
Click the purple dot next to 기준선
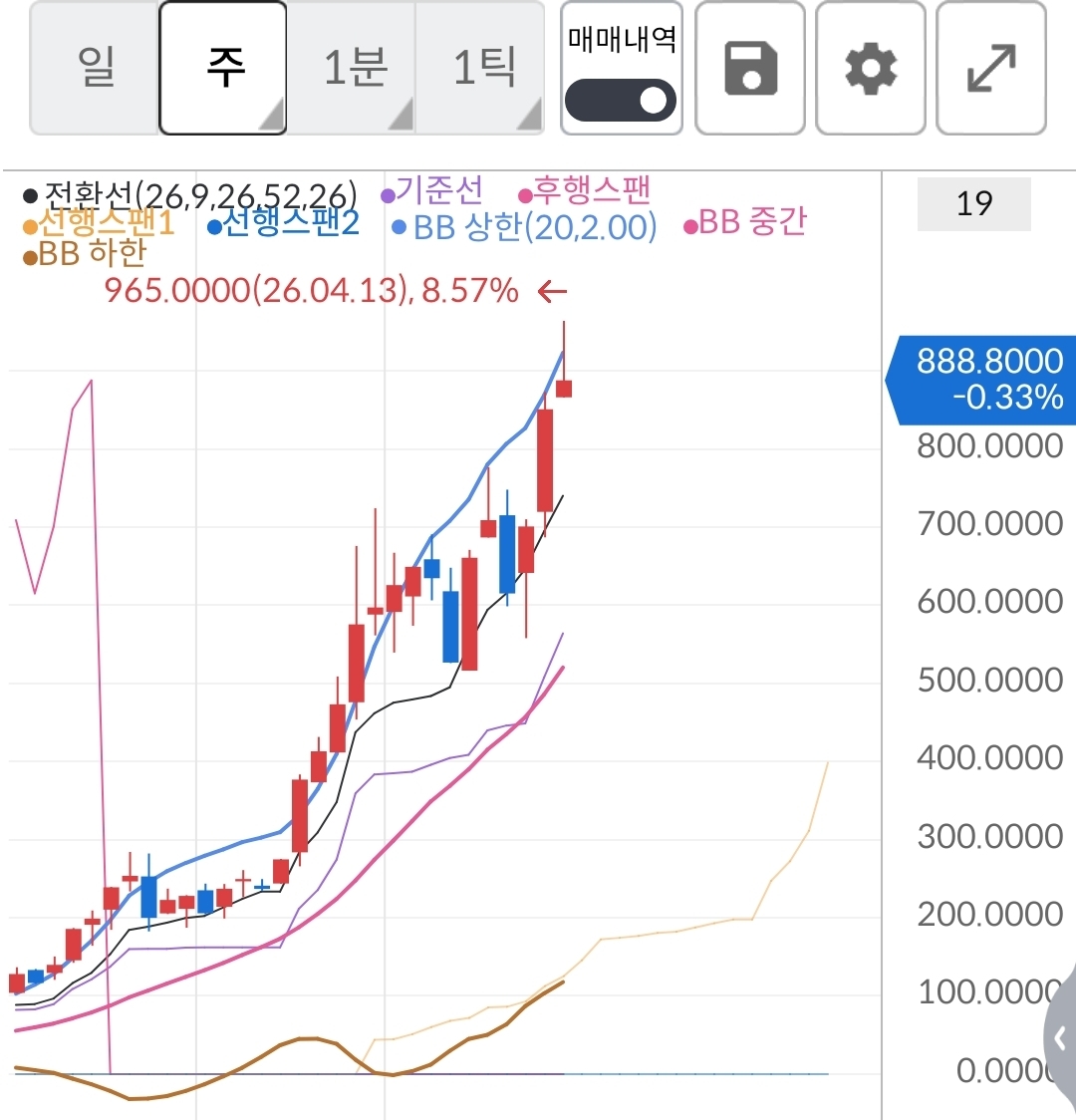(x=388, y=195)
